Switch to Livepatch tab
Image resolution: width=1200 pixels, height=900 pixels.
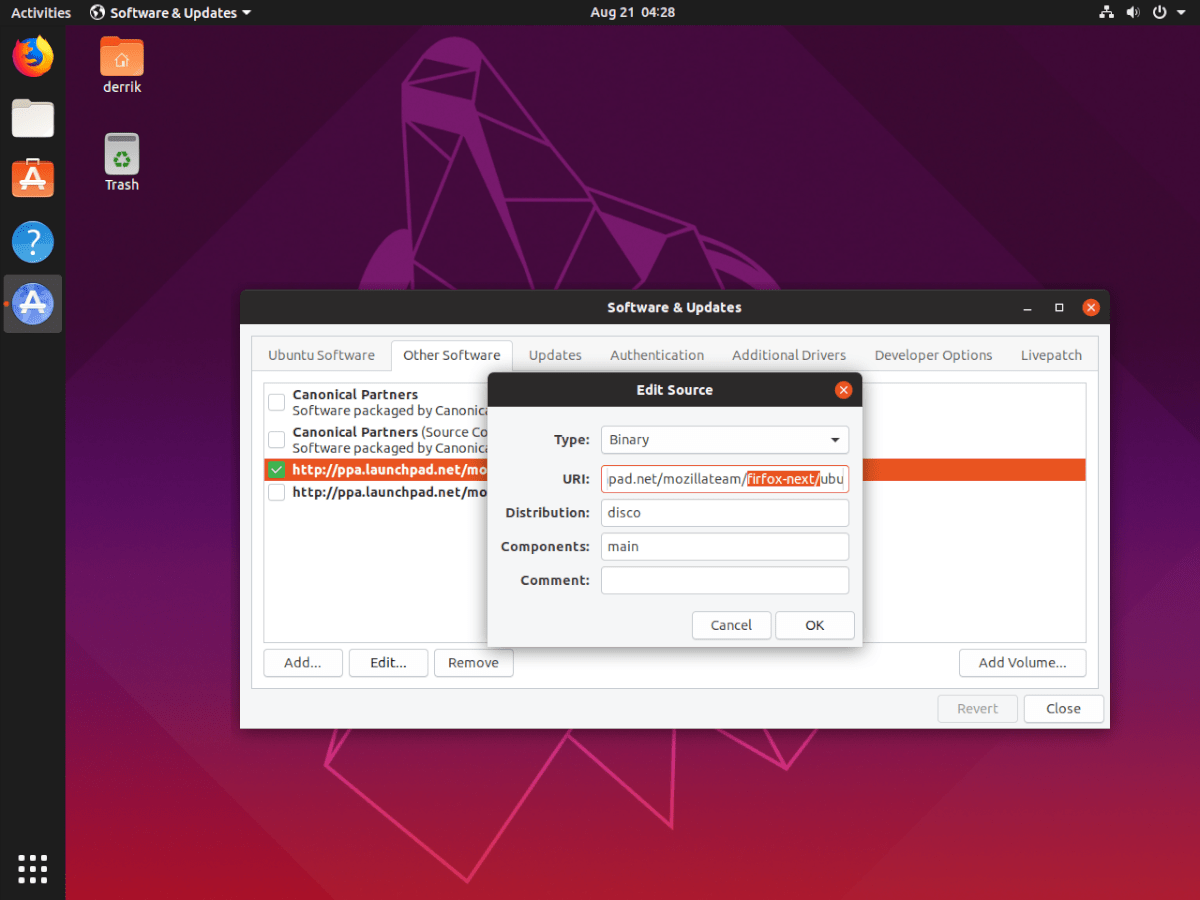pyautogui.click(x=1051, y=355)
